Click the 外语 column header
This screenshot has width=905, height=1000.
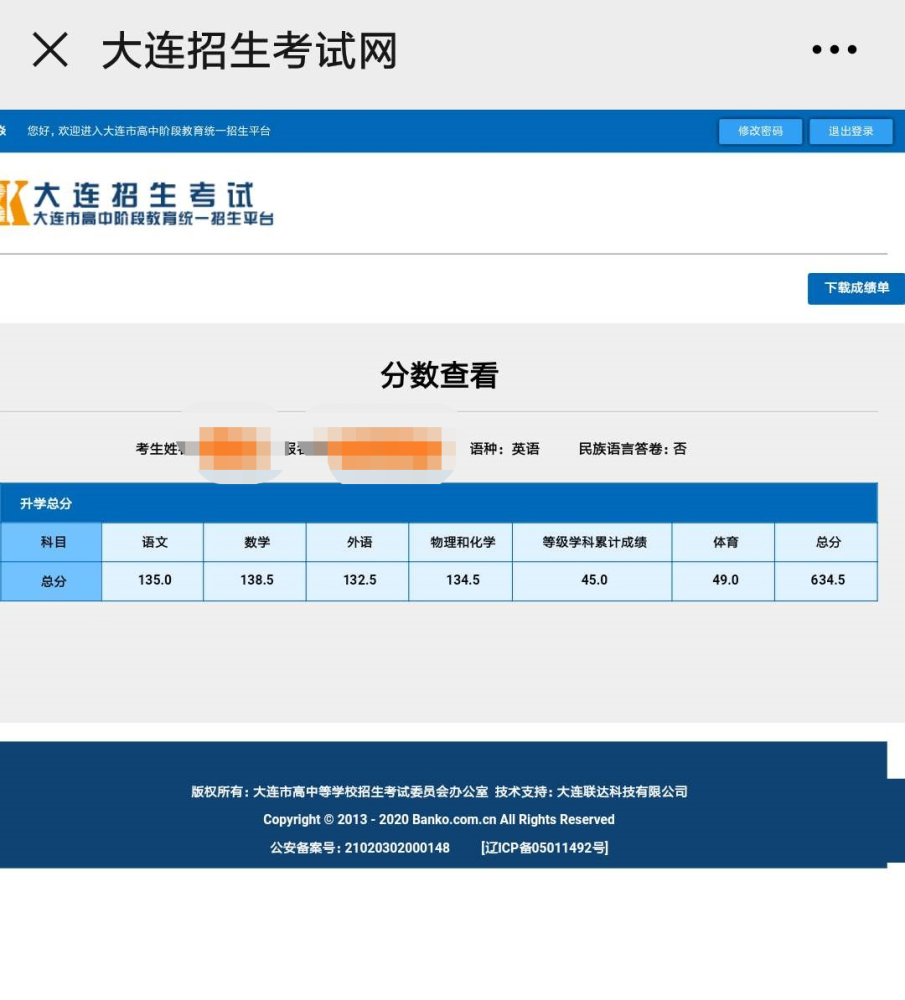tap(358, 542)
